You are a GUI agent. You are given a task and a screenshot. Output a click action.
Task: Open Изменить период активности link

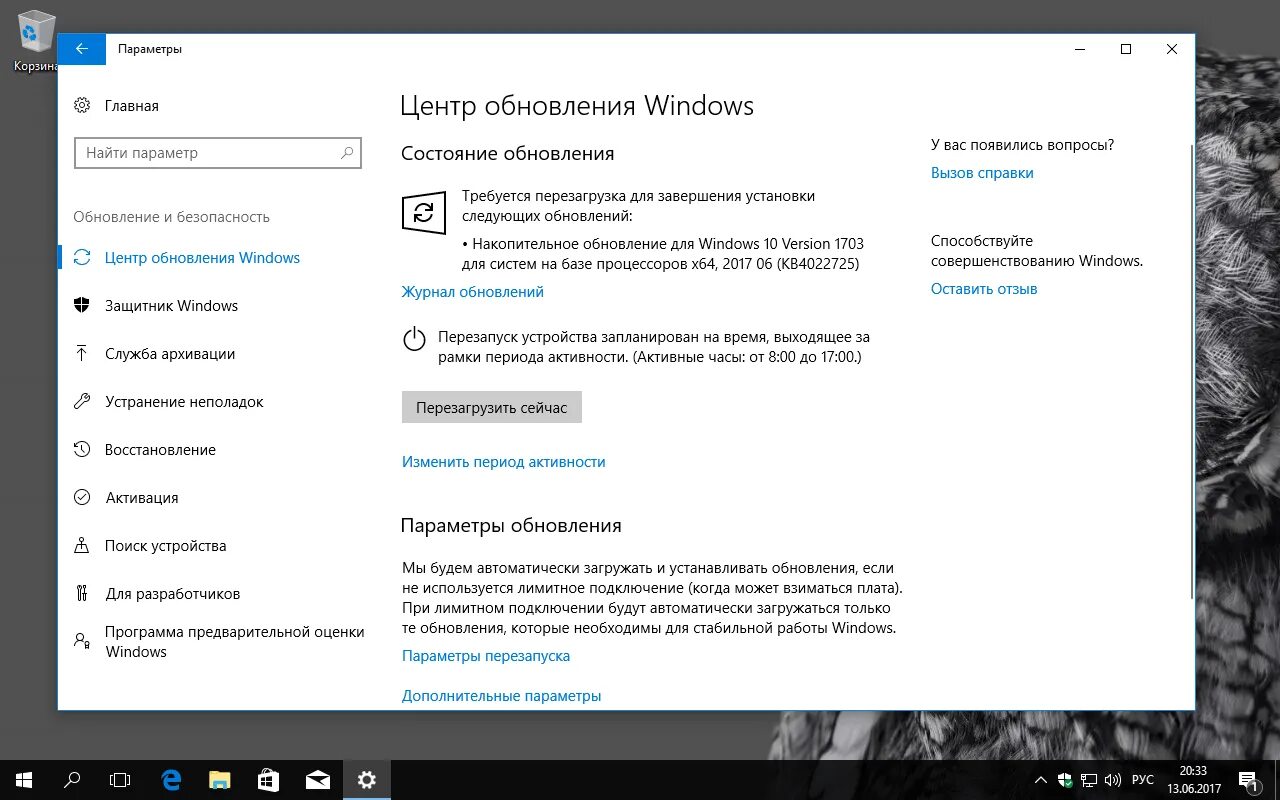(504, 462)
